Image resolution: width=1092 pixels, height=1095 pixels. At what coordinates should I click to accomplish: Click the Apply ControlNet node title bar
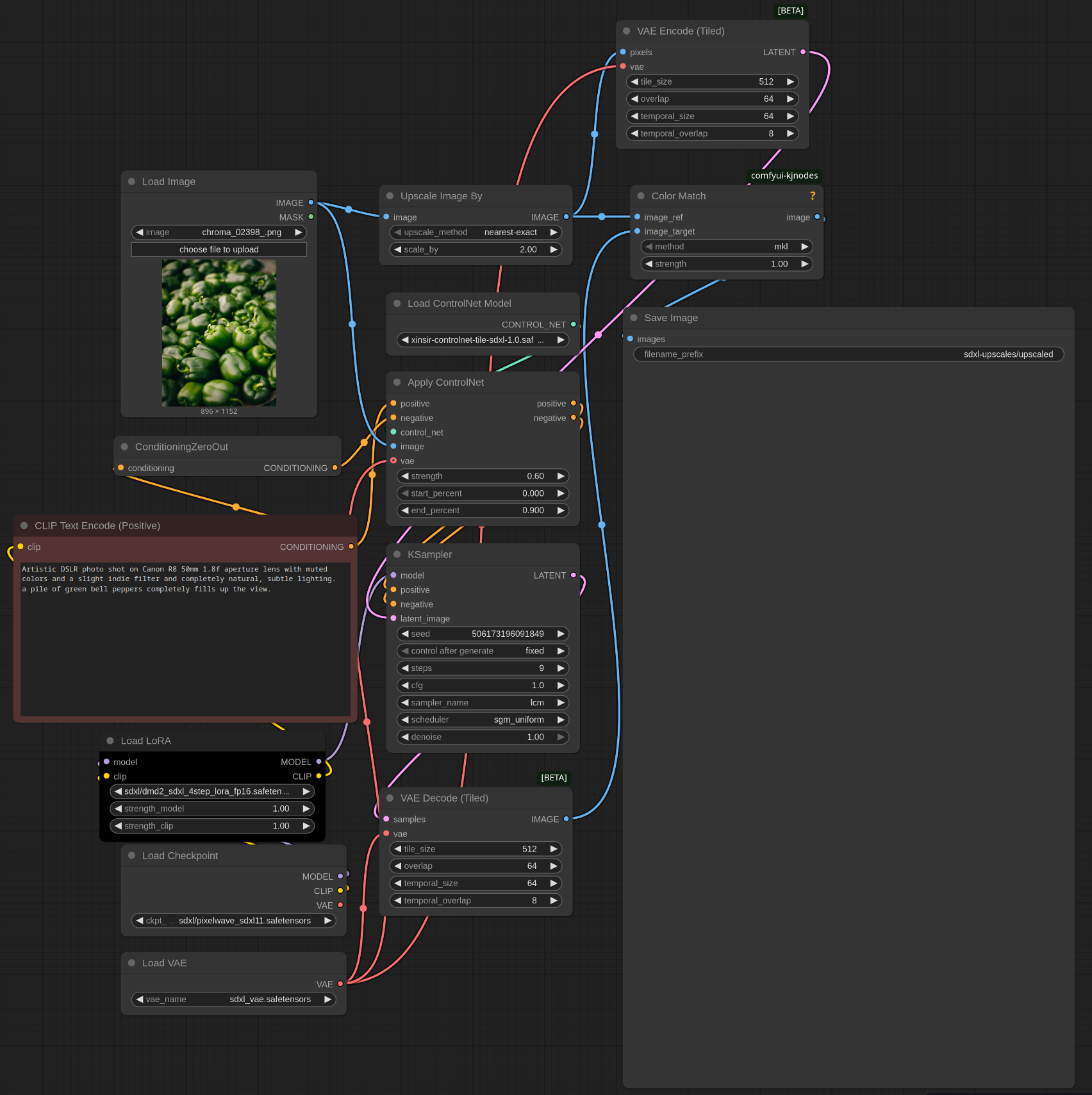pyautogui.click(x=445, y=383)
